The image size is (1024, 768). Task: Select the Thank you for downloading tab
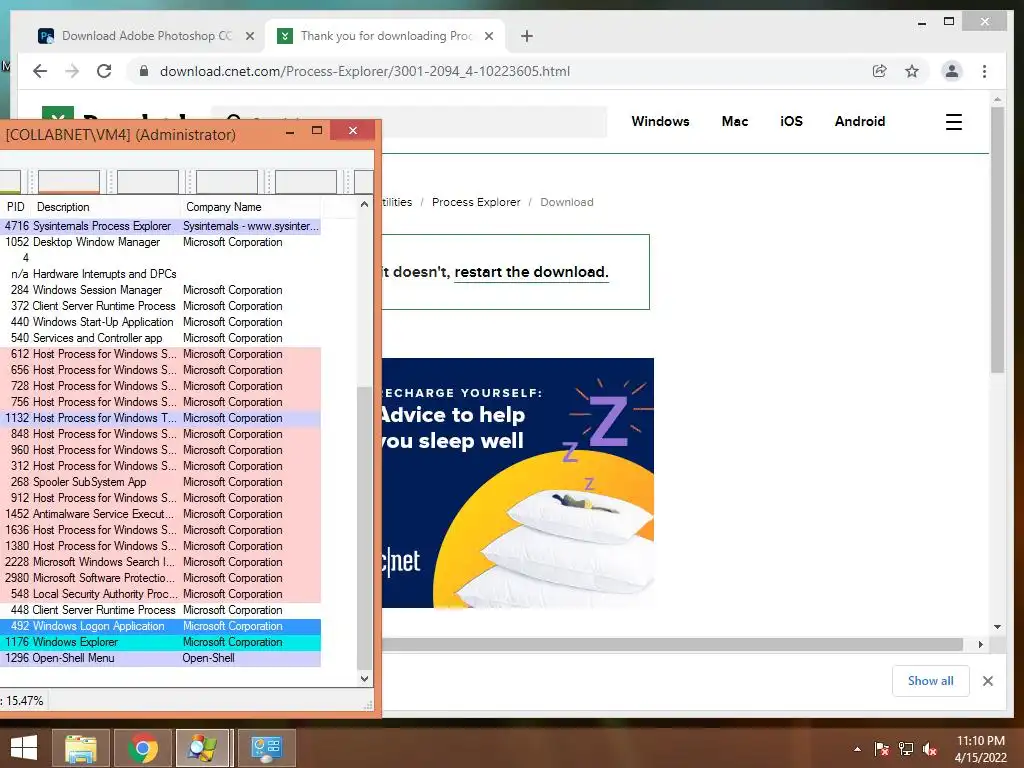coord(385,36)
